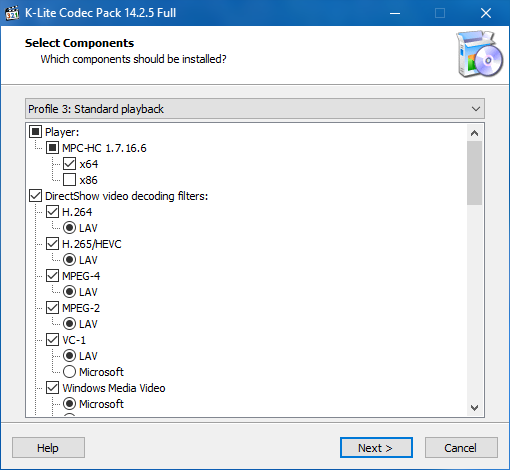This screenshot has width=510, height=470.
Task: Click the component list scrollbar thumb
Action: pos(474,173)
